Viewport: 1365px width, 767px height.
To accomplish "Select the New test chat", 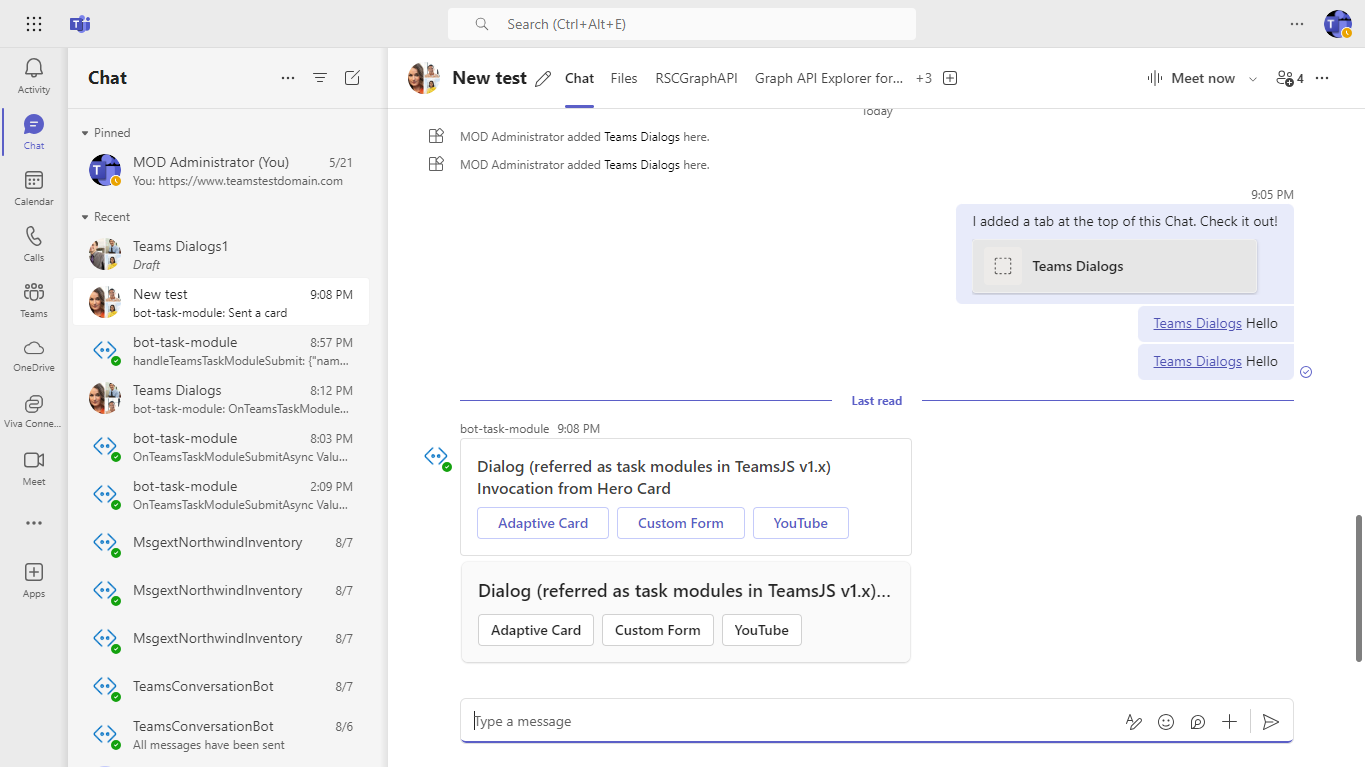I will point(221,302).
